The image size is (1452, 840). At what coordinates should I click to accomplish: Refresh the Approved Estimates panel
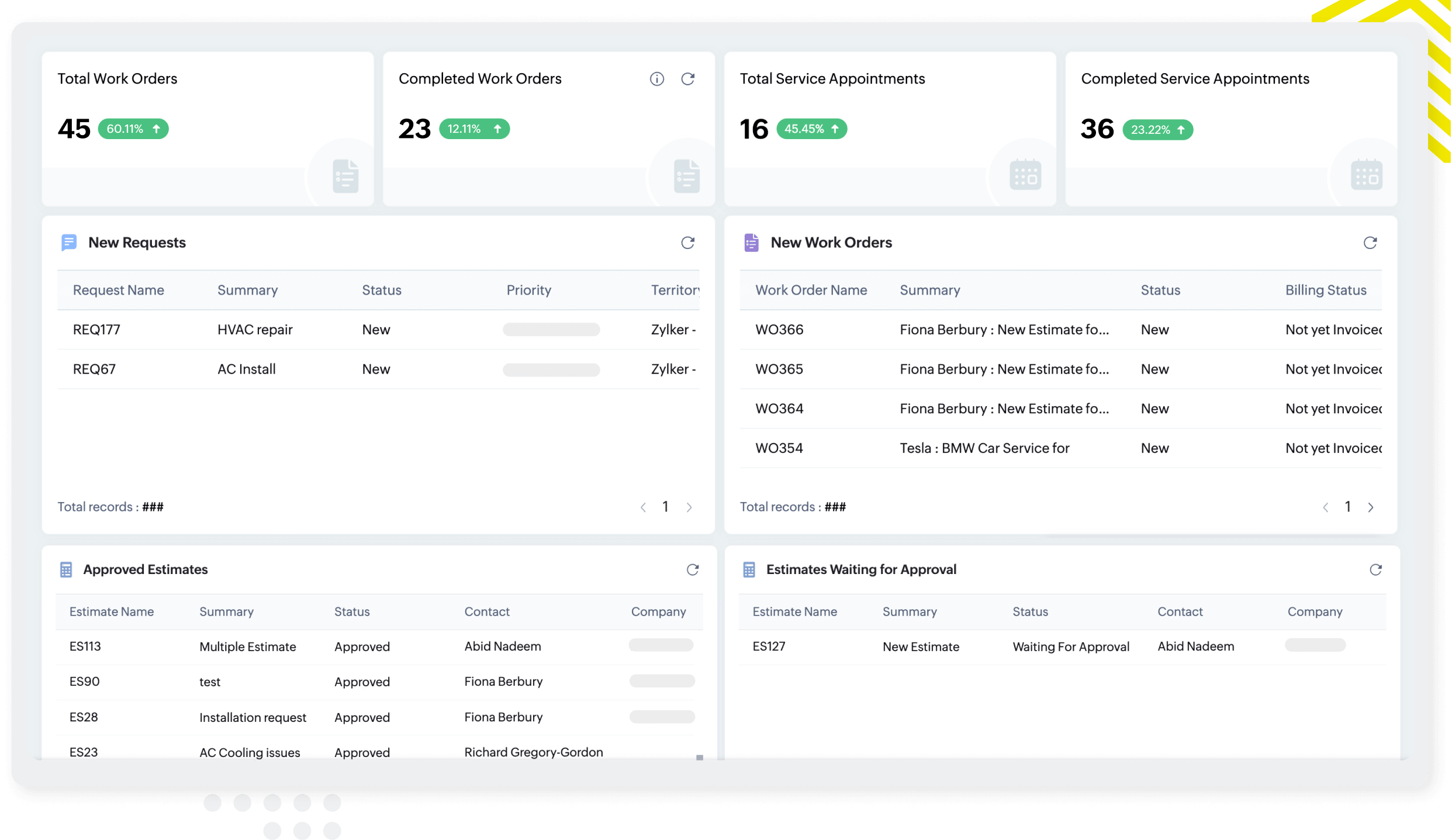coord(692,569)
